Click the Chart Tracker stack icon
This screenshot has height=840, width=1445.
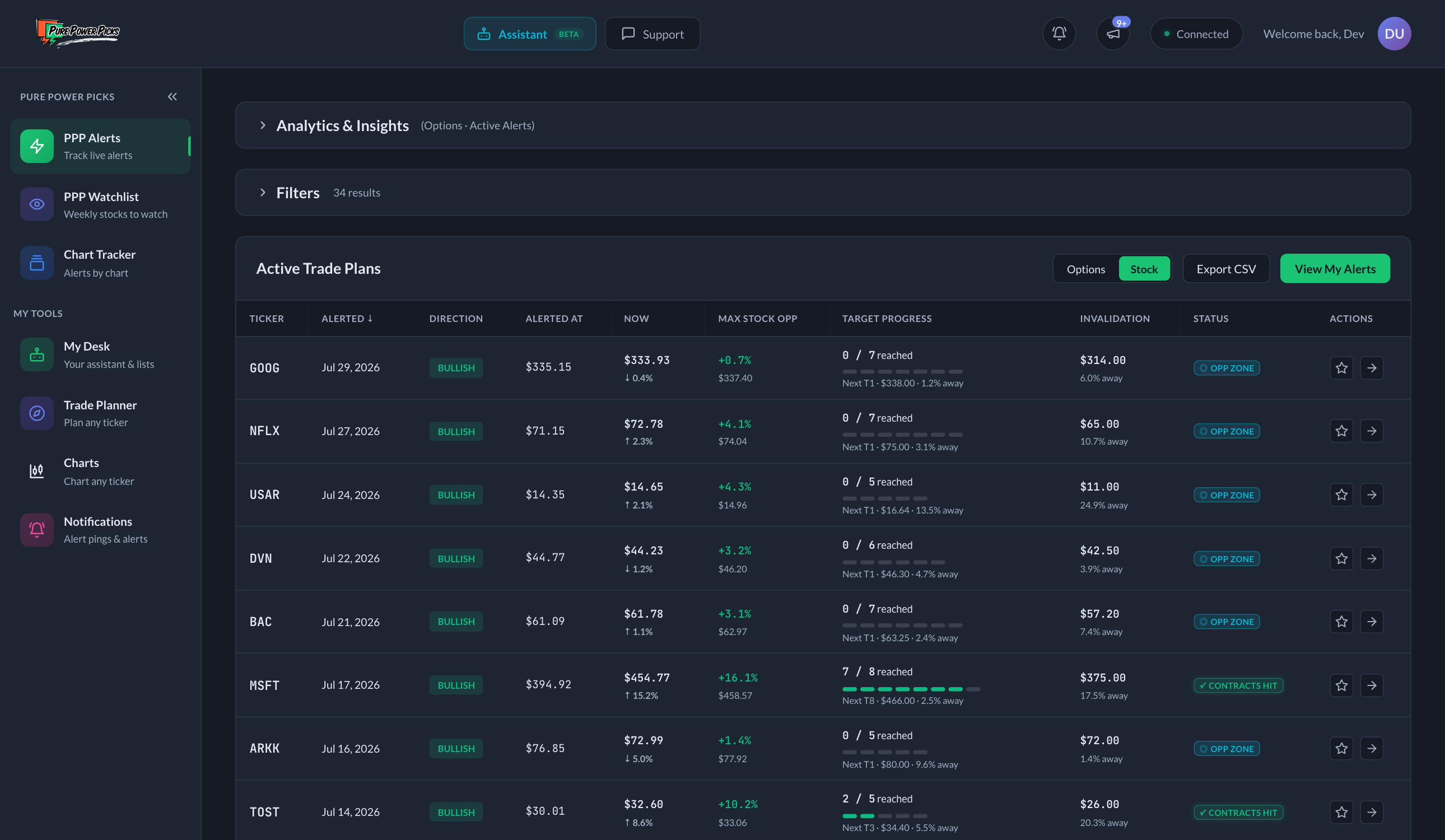pyautogui.click(x=37, y=263)
